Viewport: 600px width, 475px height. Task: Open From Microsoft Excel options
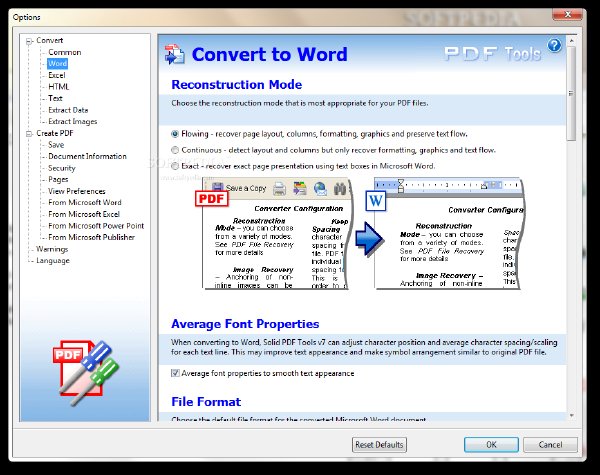coord(84,214)
